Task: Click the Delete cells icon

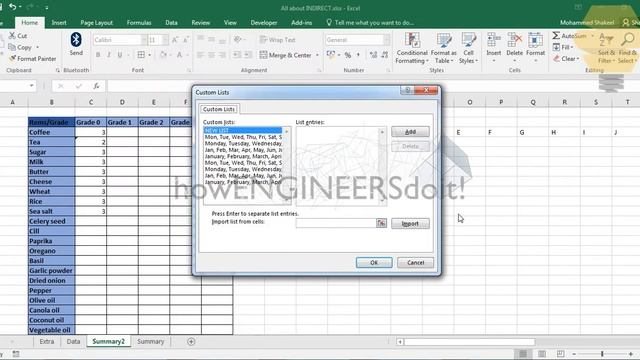Action: tap(514, 40)
